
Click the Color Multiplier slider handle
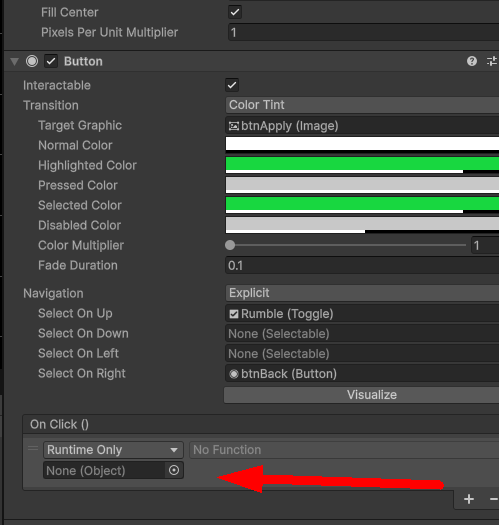pyautogui.click(x=230, y=245)
